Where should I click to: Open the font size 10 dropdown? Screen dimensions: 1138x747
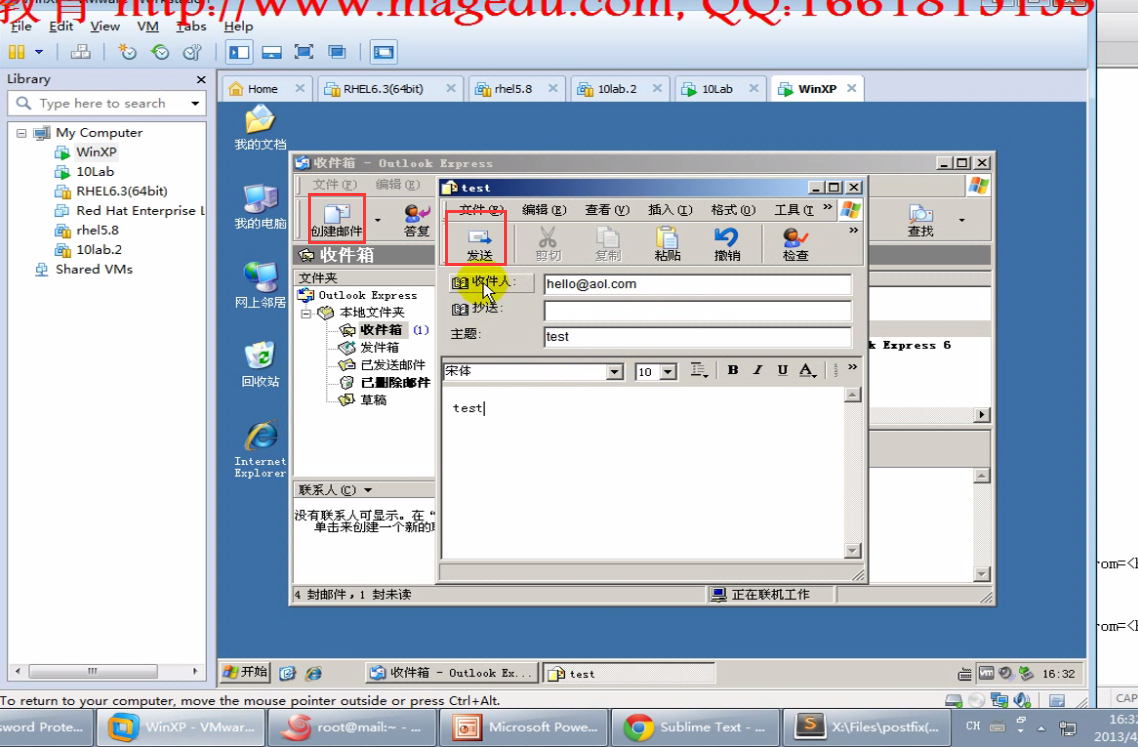668,372
